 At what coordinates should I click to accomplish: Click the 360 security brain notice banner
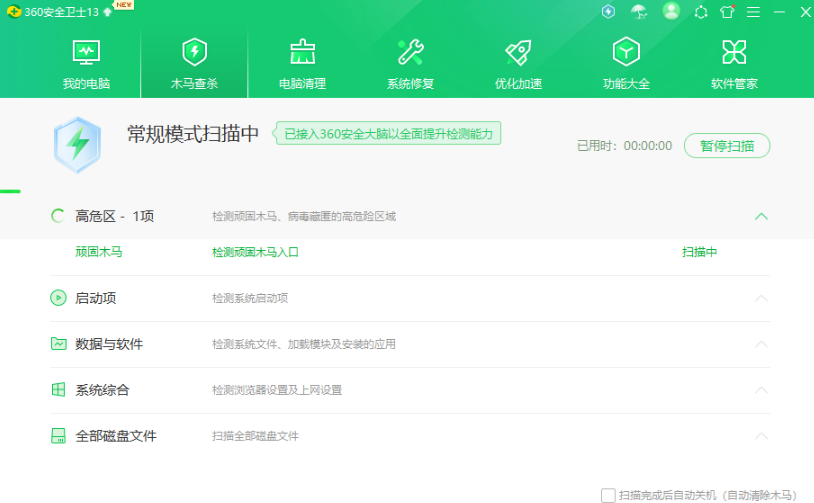388,134
